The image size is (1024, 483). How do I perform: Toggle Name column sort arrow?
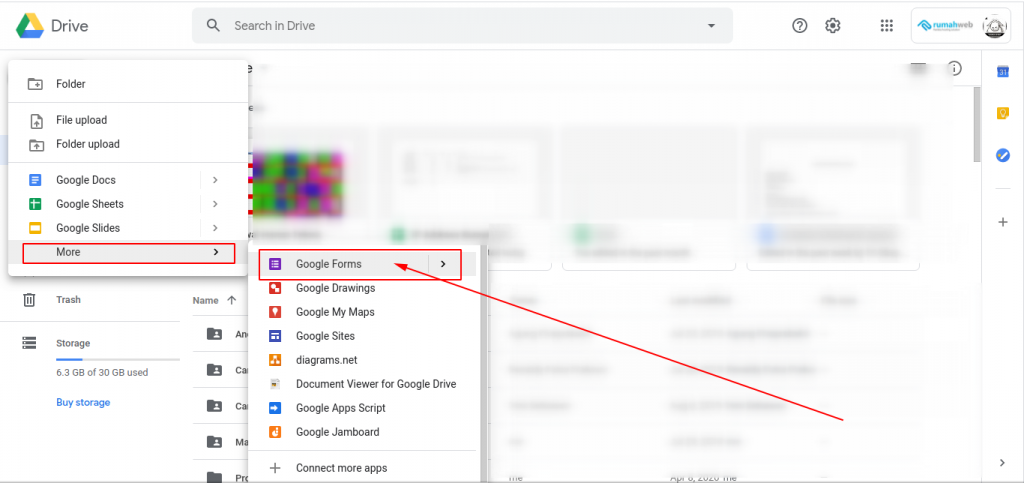pyautogui.click(x=231, y=301)
